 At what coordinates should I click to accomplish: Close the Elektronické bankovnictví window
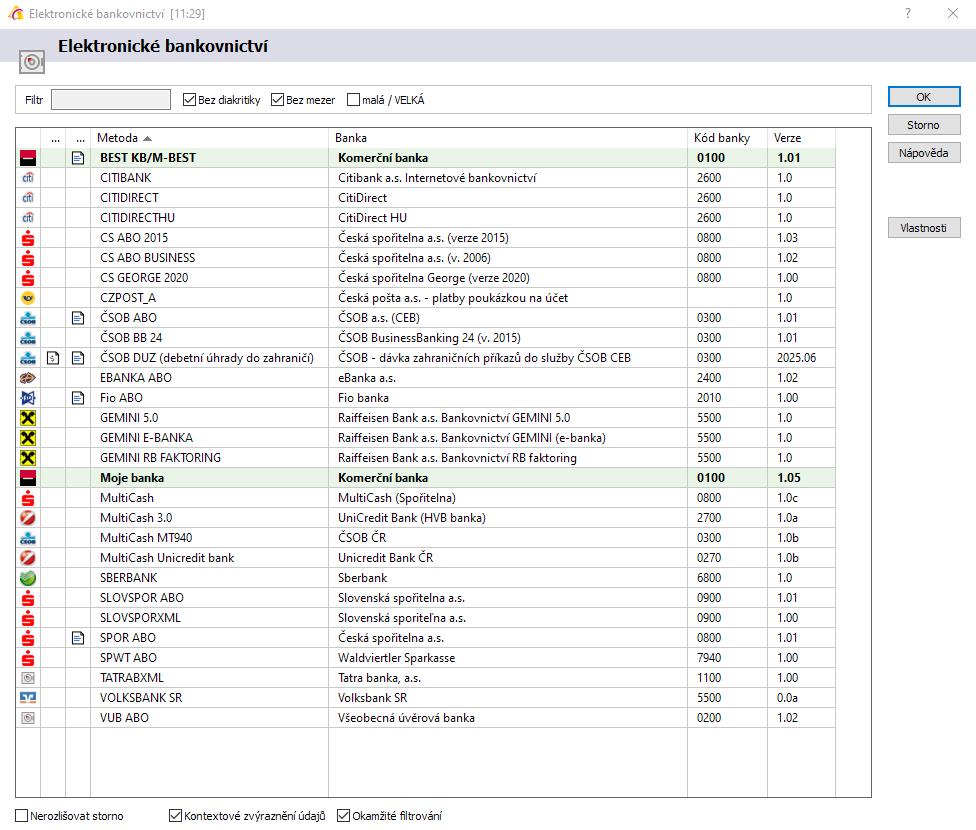click(953, 13)
